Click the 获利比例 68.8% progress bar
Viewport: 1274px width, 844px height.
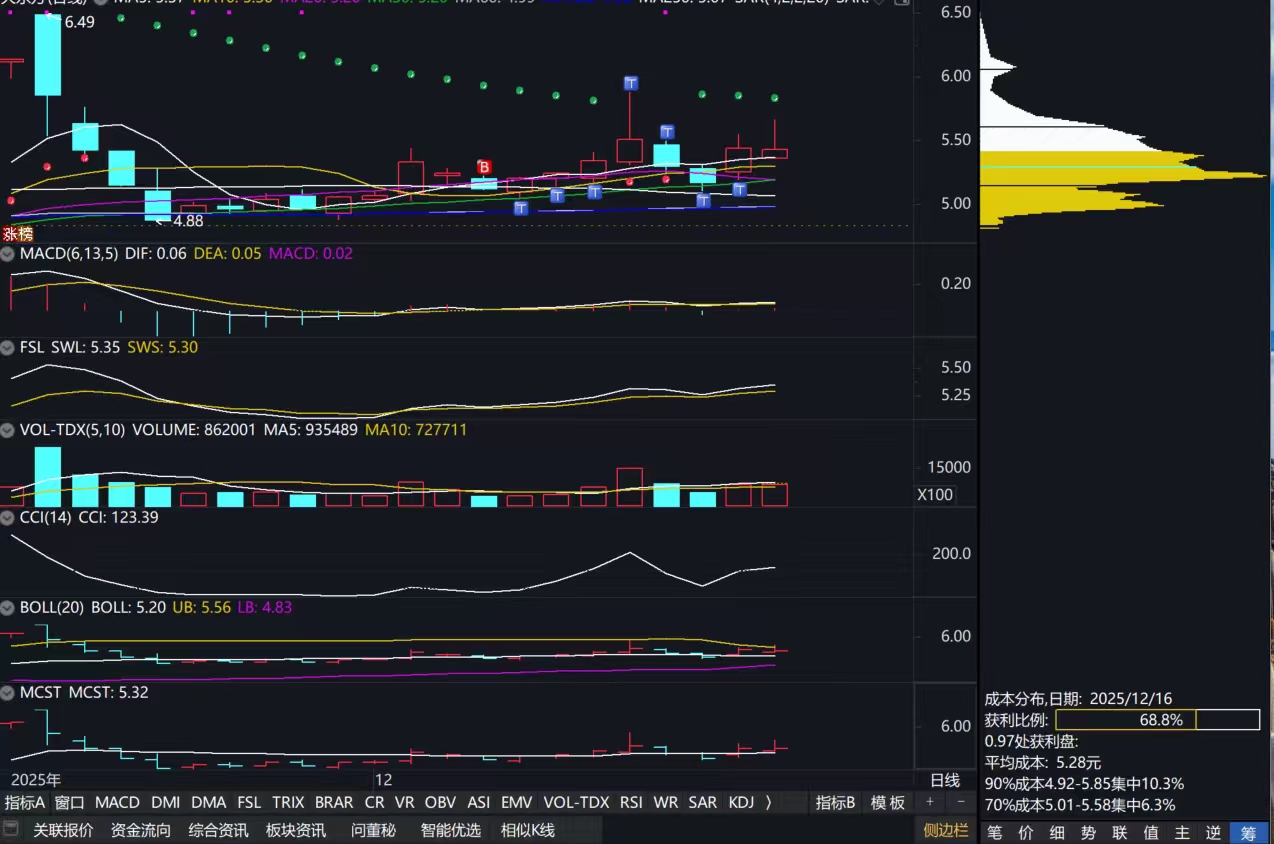point(1158,720)
